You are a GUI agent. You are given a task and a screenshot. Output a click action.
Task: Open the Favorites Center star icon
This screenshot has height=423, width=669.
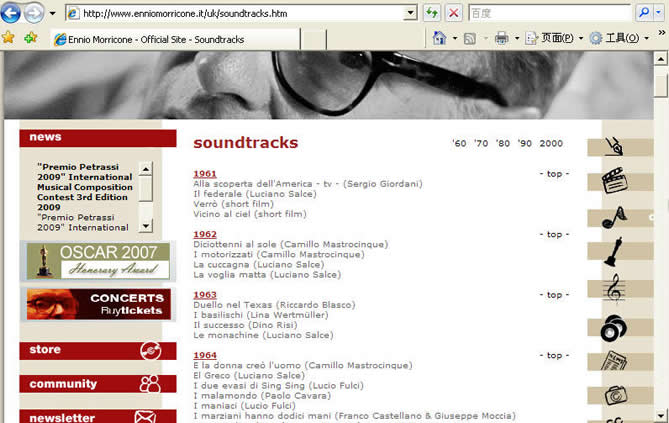(8, 38)
